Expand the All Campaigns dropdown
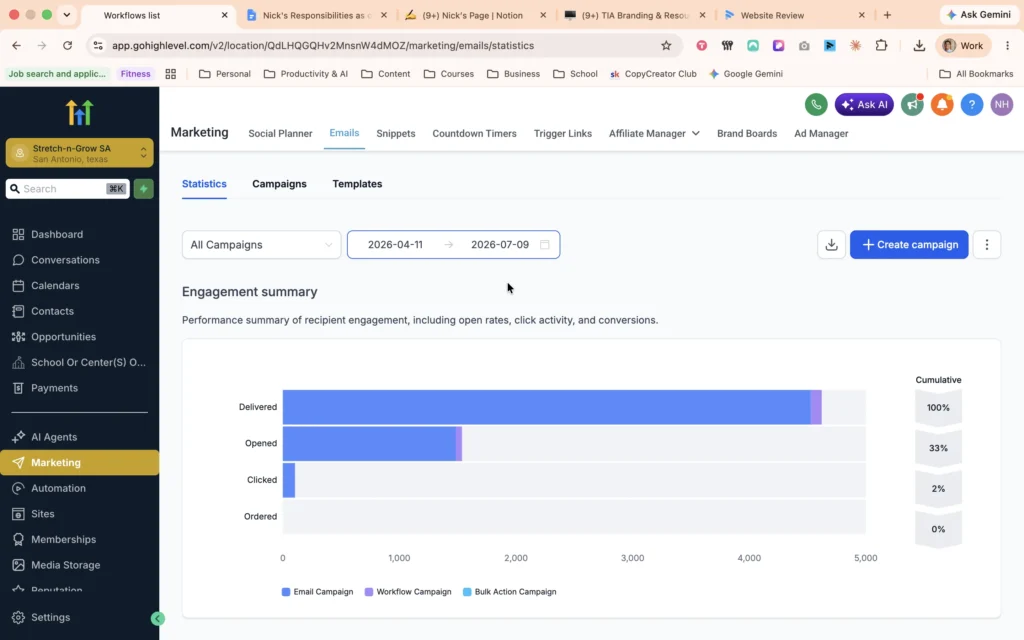1024x640 pixels. (261, 244)
